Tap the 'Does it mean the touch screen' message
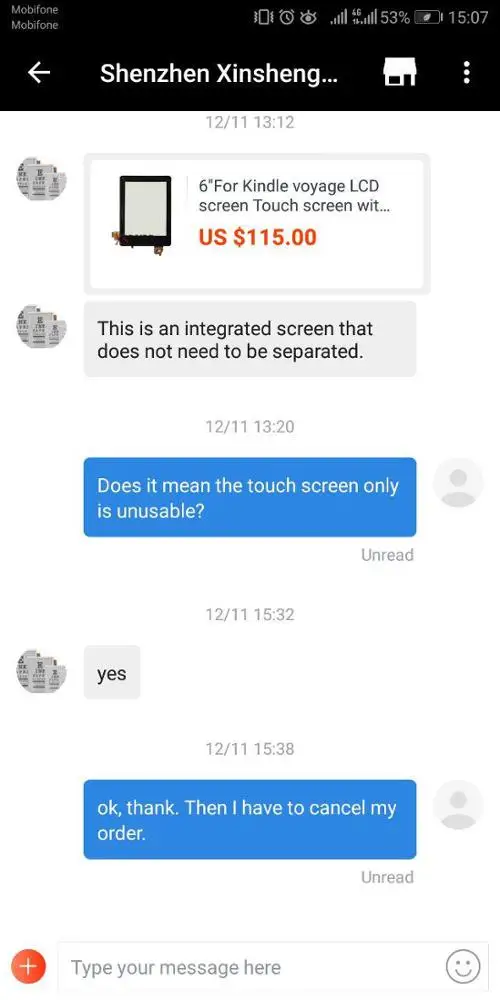This screenshot has width=500, height=1000. [x=250, y=497]
